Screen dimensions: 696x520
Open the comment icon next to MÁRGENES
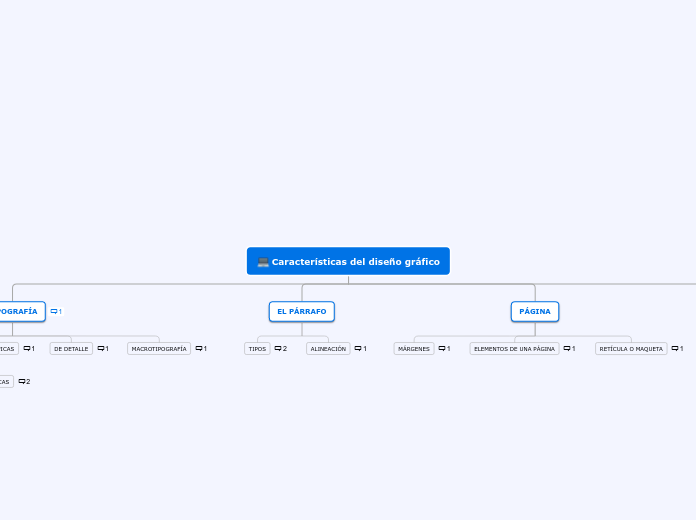[x=444, y=349]
